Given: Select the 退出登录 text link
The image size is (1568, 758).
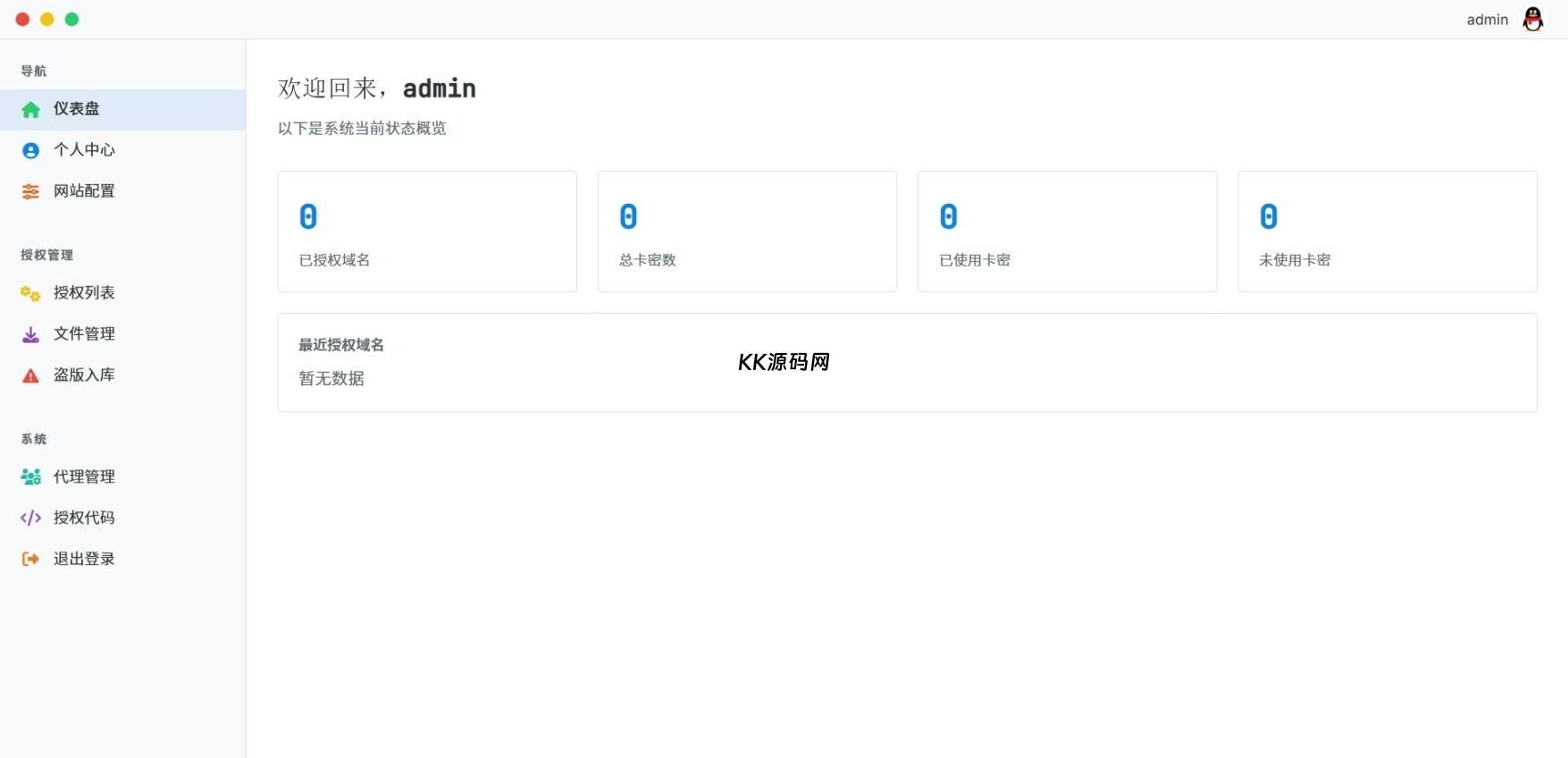Looking at the screenshot, I should [x=84, y=559].
